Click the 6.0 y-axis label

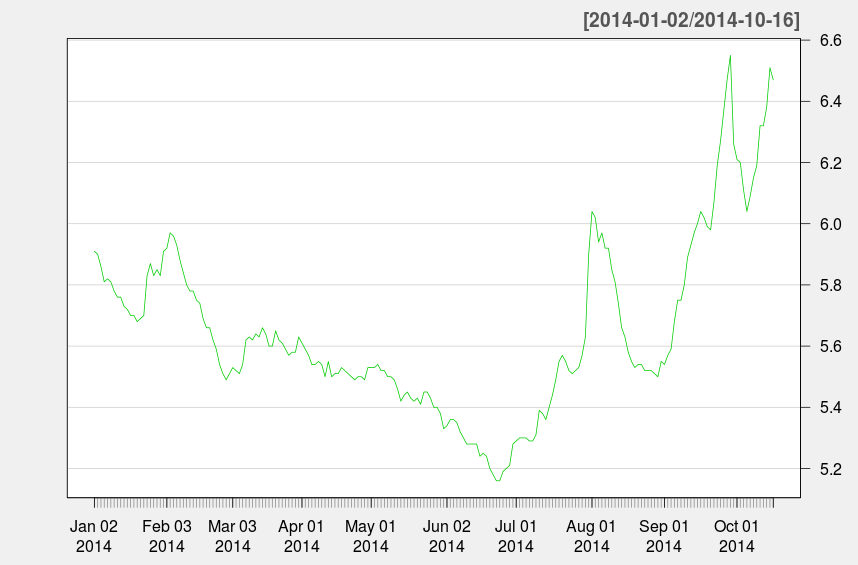click(830, 224)
